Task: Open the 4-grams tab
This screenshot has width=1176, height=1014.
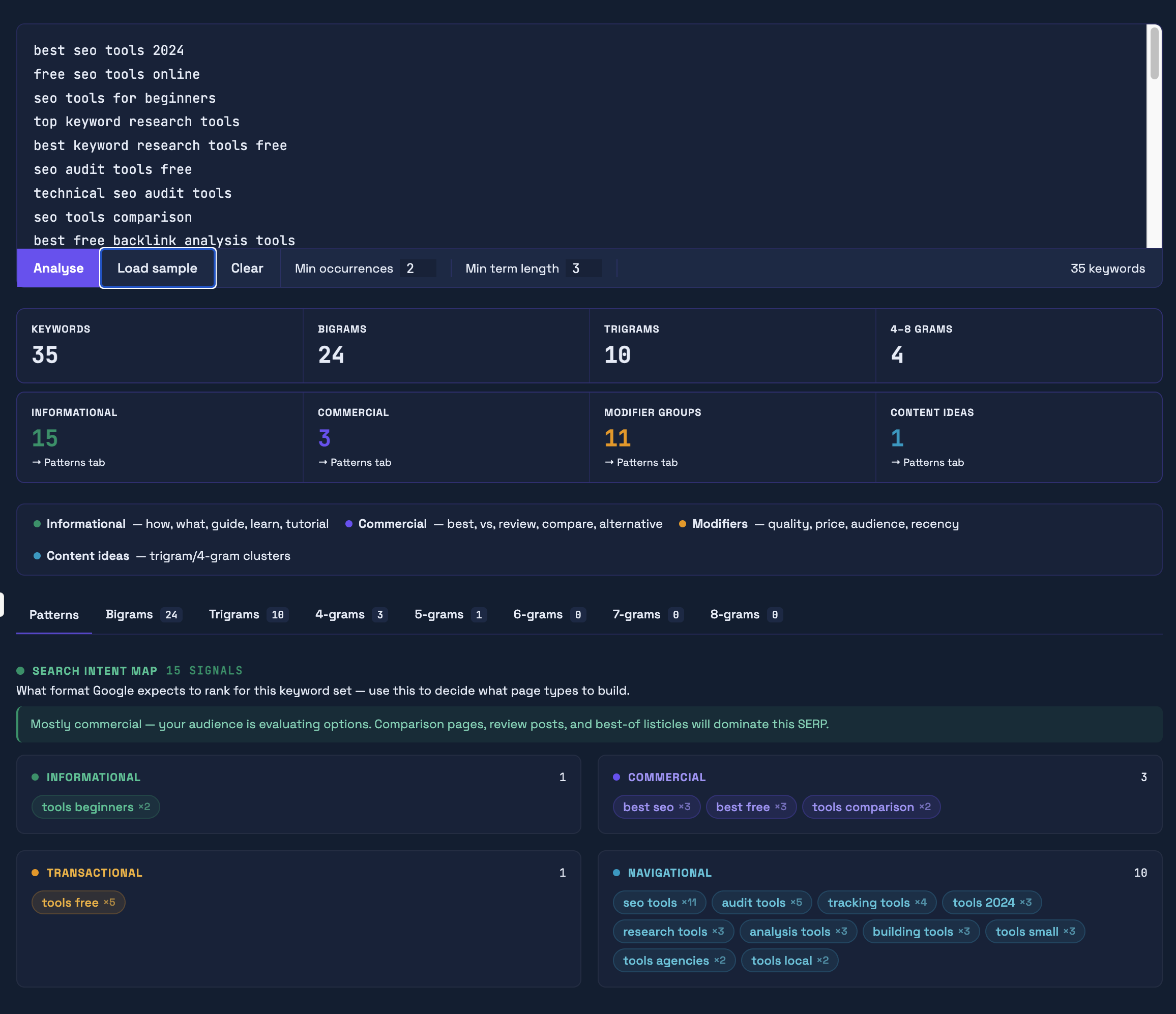Action: coord(351,614)
